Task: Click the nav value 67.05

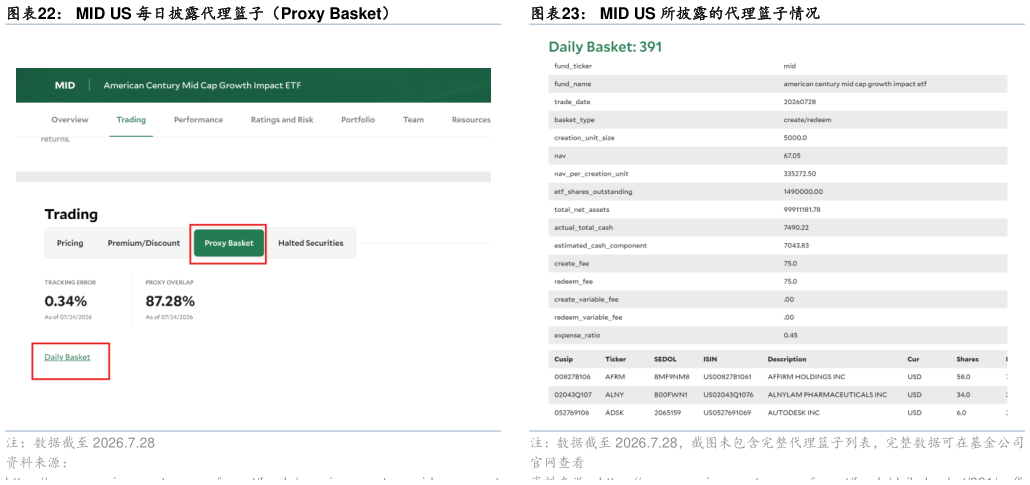Action: pyautogui.click(x=792, y=156)
